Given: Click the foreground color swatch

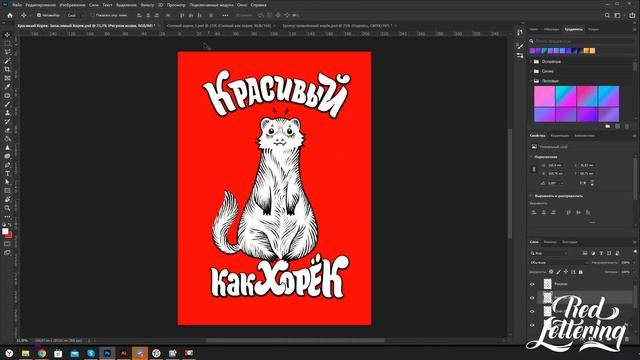Looking at the screenshot, I should coord(5,231).
